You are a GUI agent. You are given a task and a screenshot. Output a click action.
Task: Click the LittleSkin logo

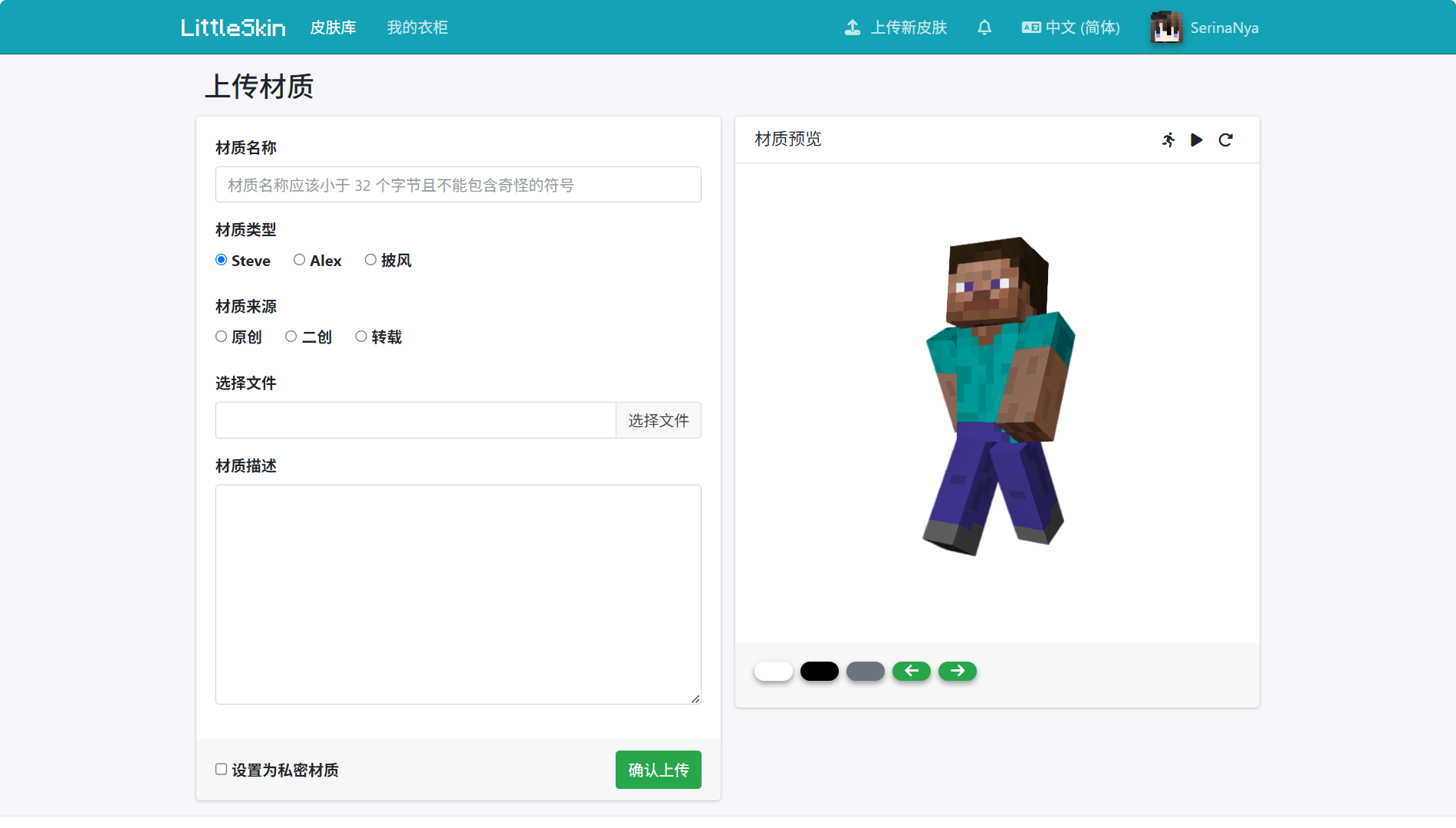[232, 26]
